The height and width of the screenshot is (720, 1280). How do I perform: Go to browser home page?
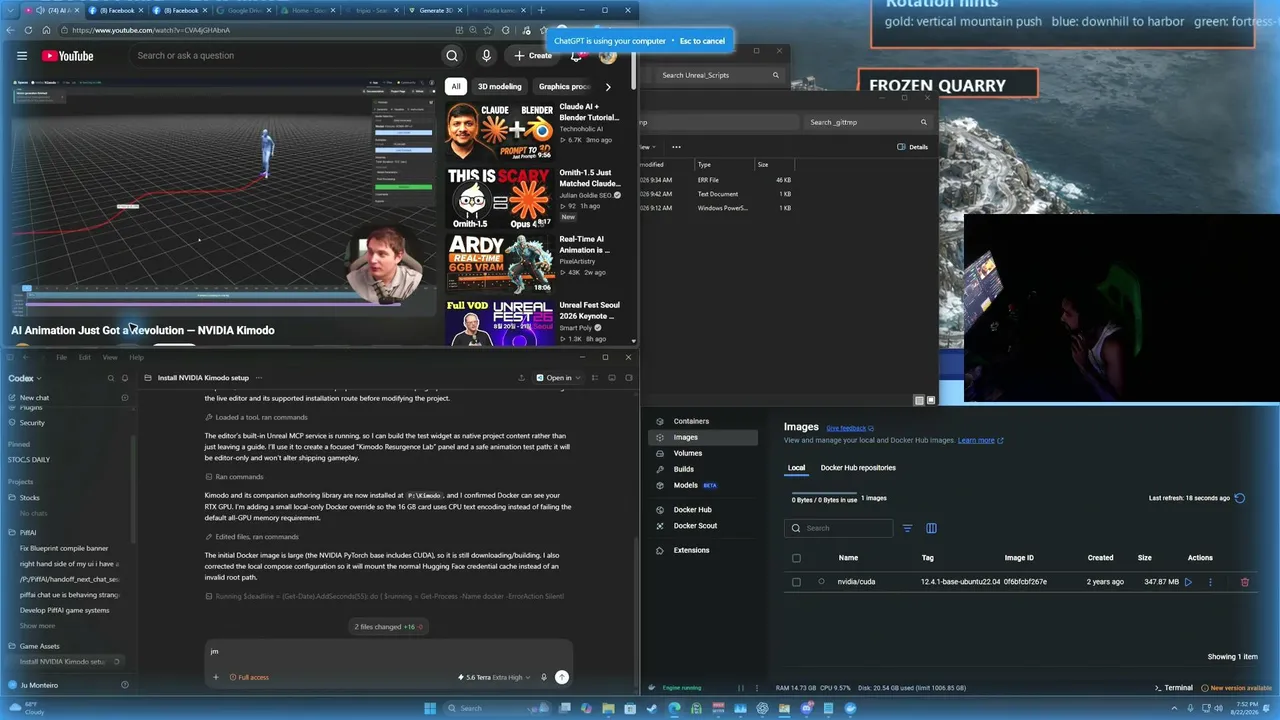46,30
